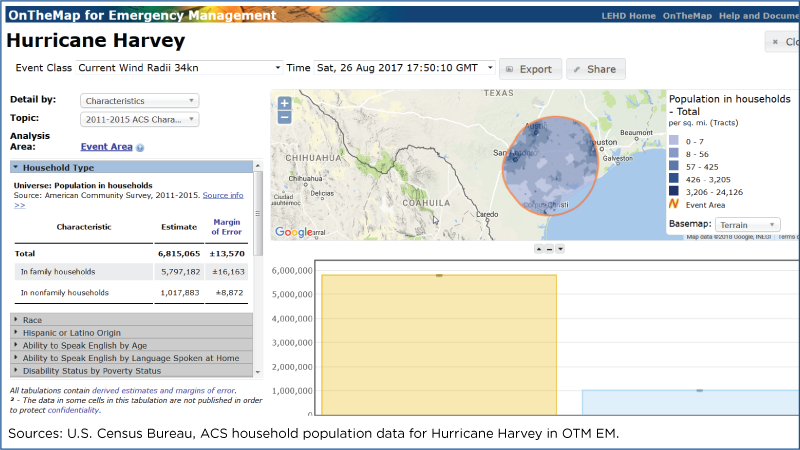
Task: Open OnTheMap in top navigation
Action: pyautogui.click(x=687, y=16)
